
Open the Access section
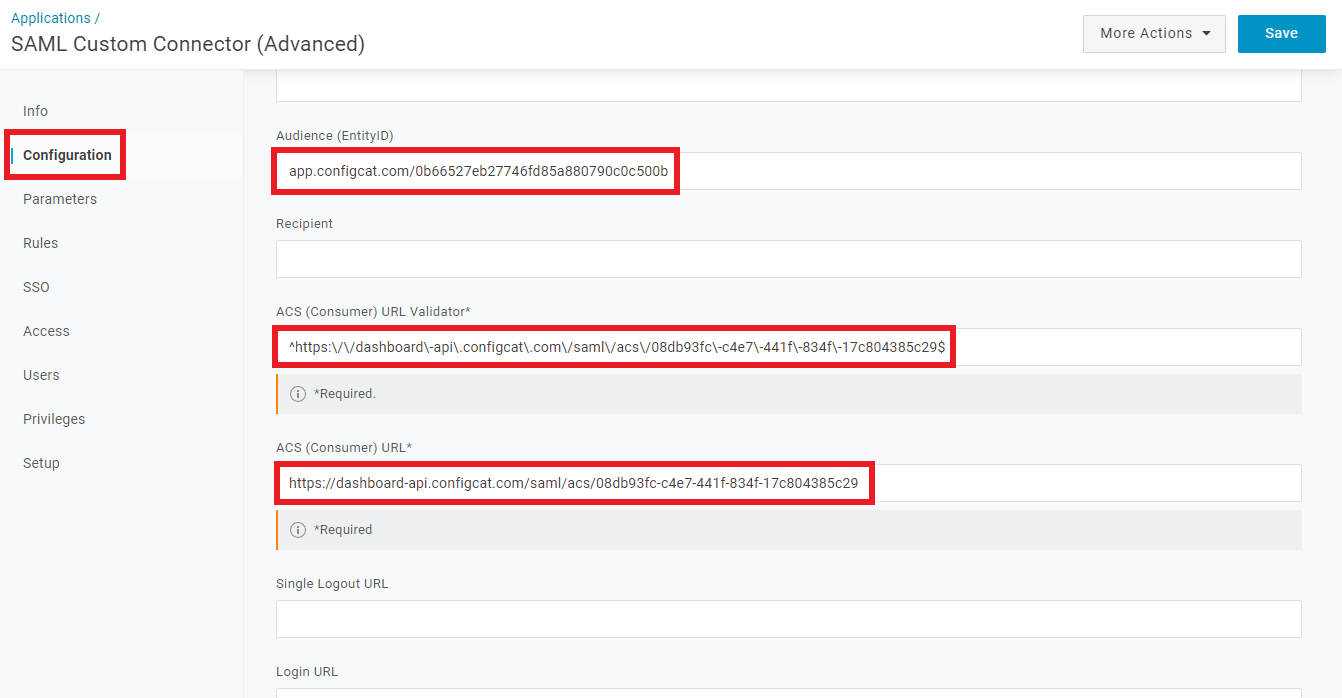pyautogui.click(x=46, y=330)
